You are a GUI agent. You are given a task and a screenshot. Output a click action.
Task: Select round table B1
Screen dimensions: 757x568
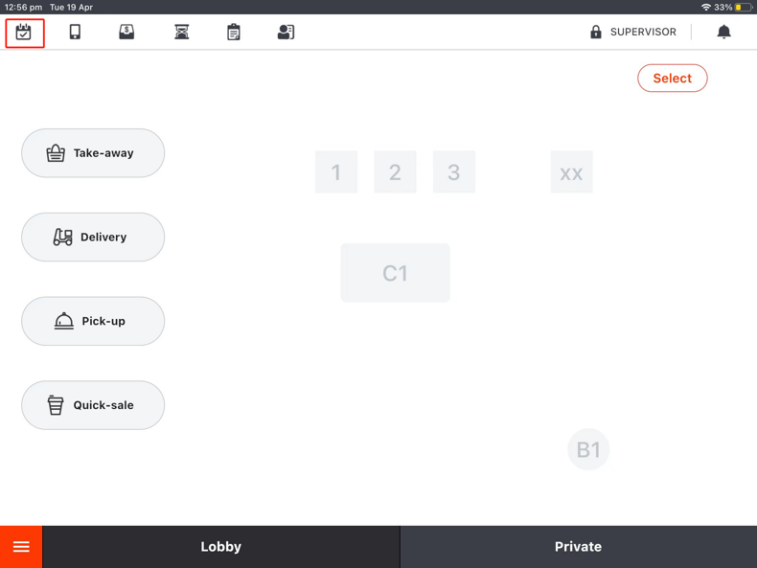[588, 450]
